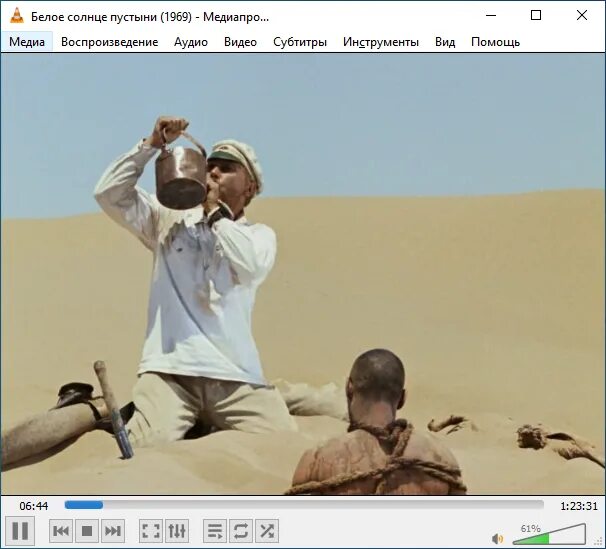Open the Воспроизведение menu

pos(109,42)
